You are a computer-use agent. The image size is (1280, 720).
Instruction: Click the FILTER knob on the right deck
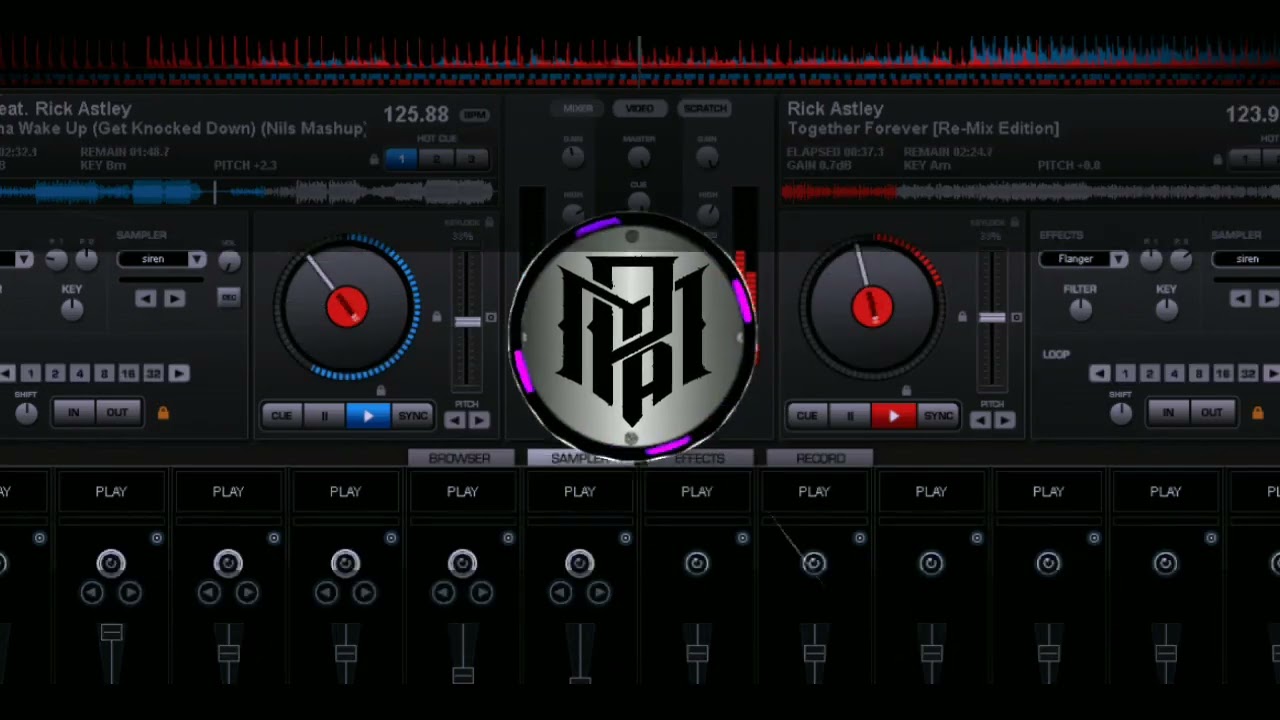1080,310
